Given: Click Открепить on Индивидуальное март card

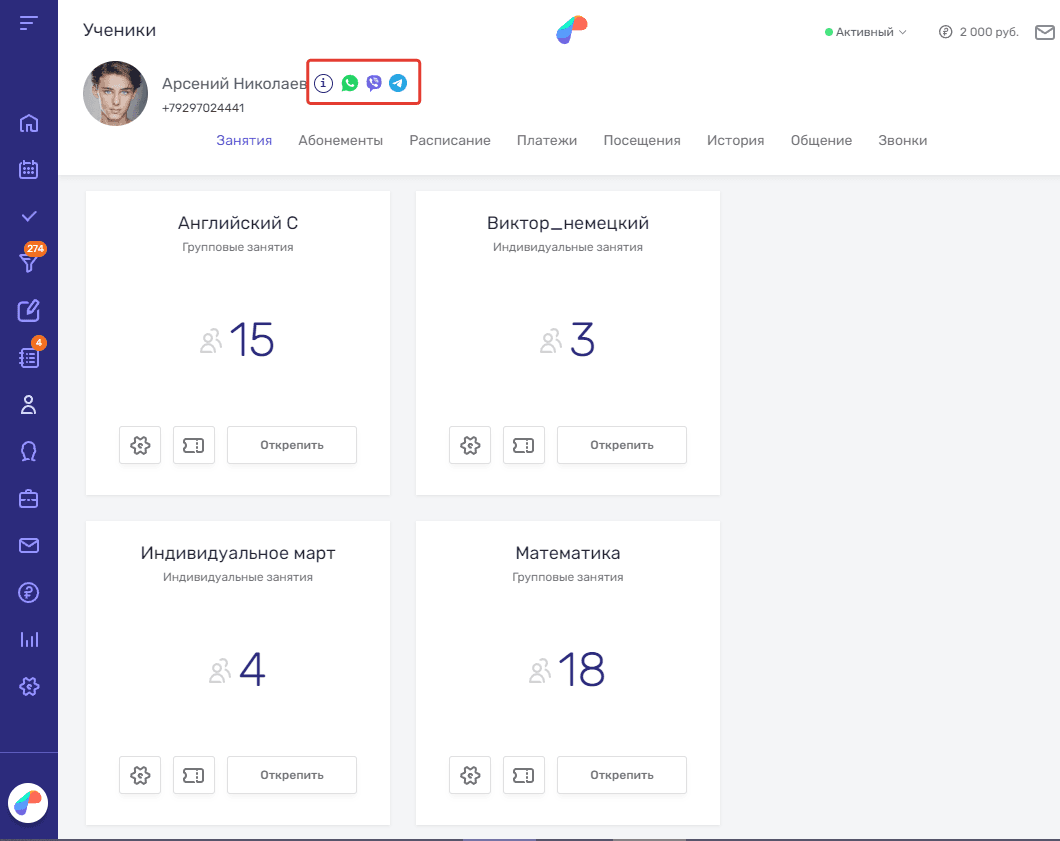Looking at the screenshot, I should point(292,775).
